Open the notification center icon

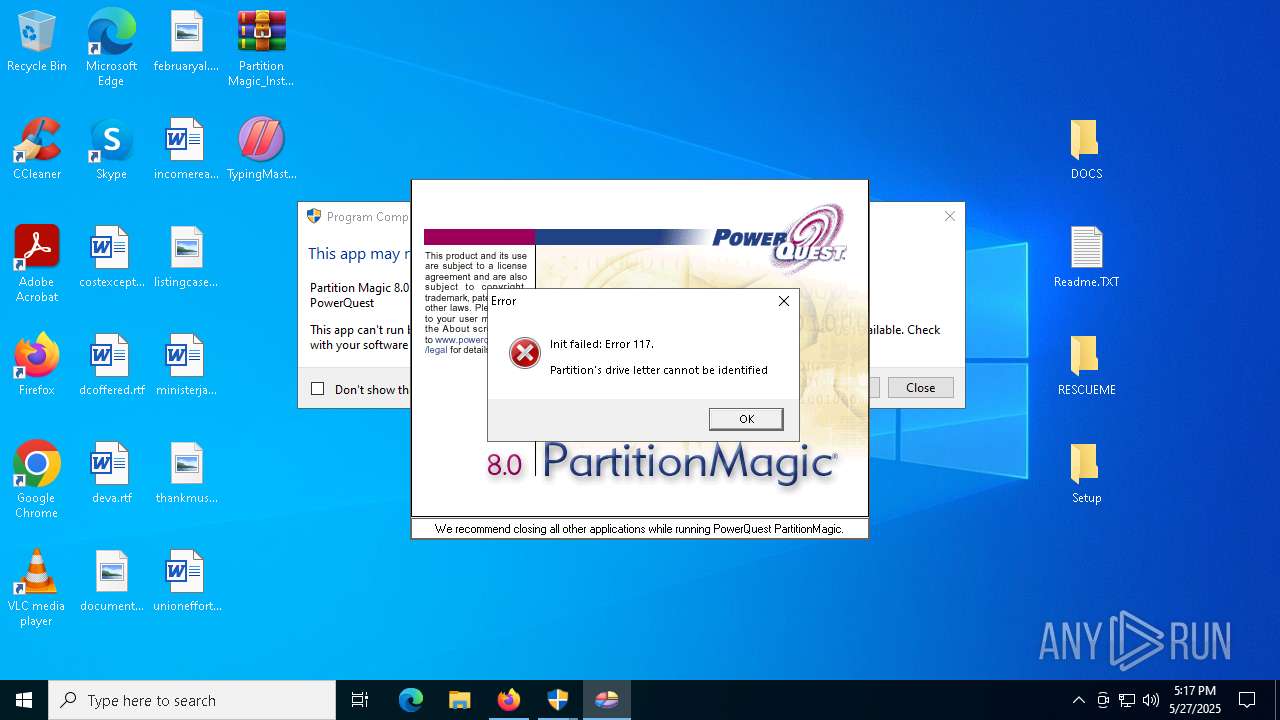[1247, 700]
